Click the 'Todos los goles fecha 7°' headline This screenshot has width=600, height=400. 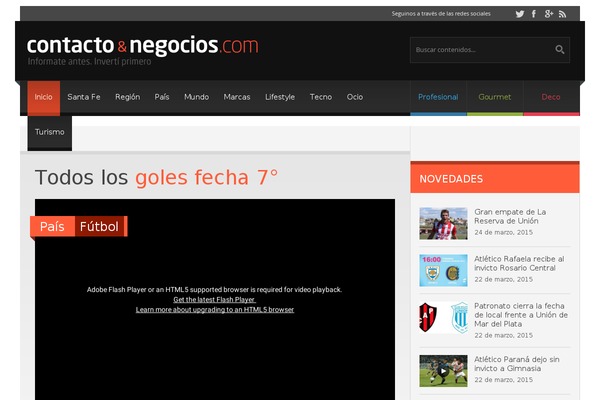click(x=156, y=178)
